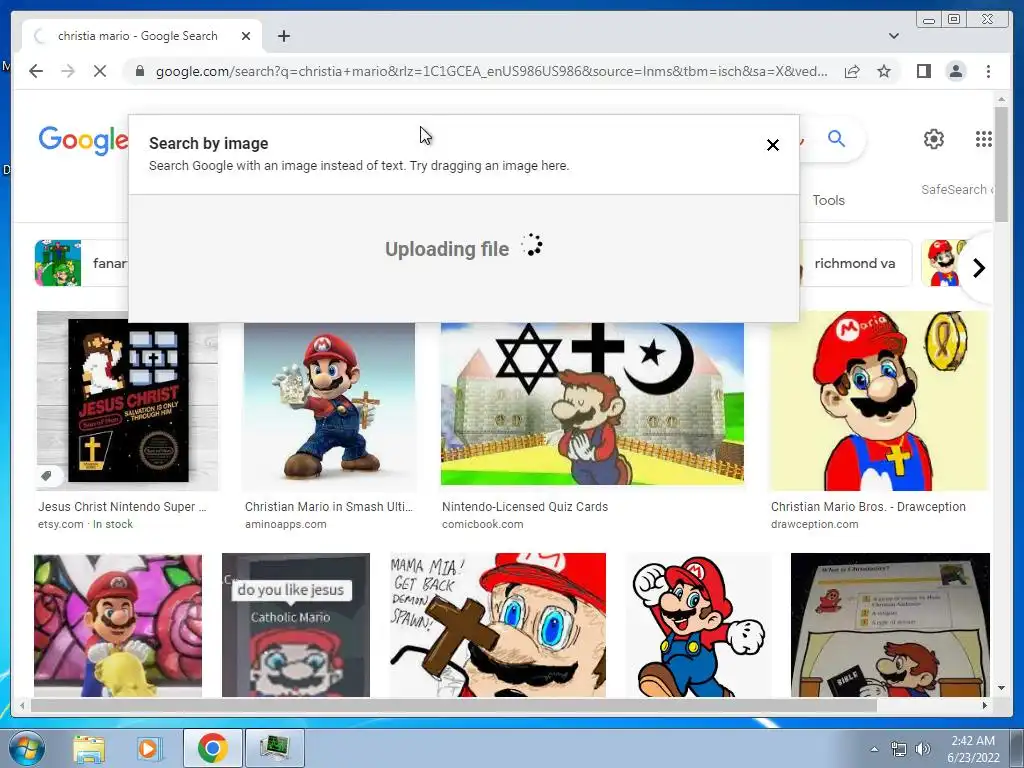Screen dimensions: 1024x768
Task: Open the volume speaker tray icon
Action: click(923, 749)
